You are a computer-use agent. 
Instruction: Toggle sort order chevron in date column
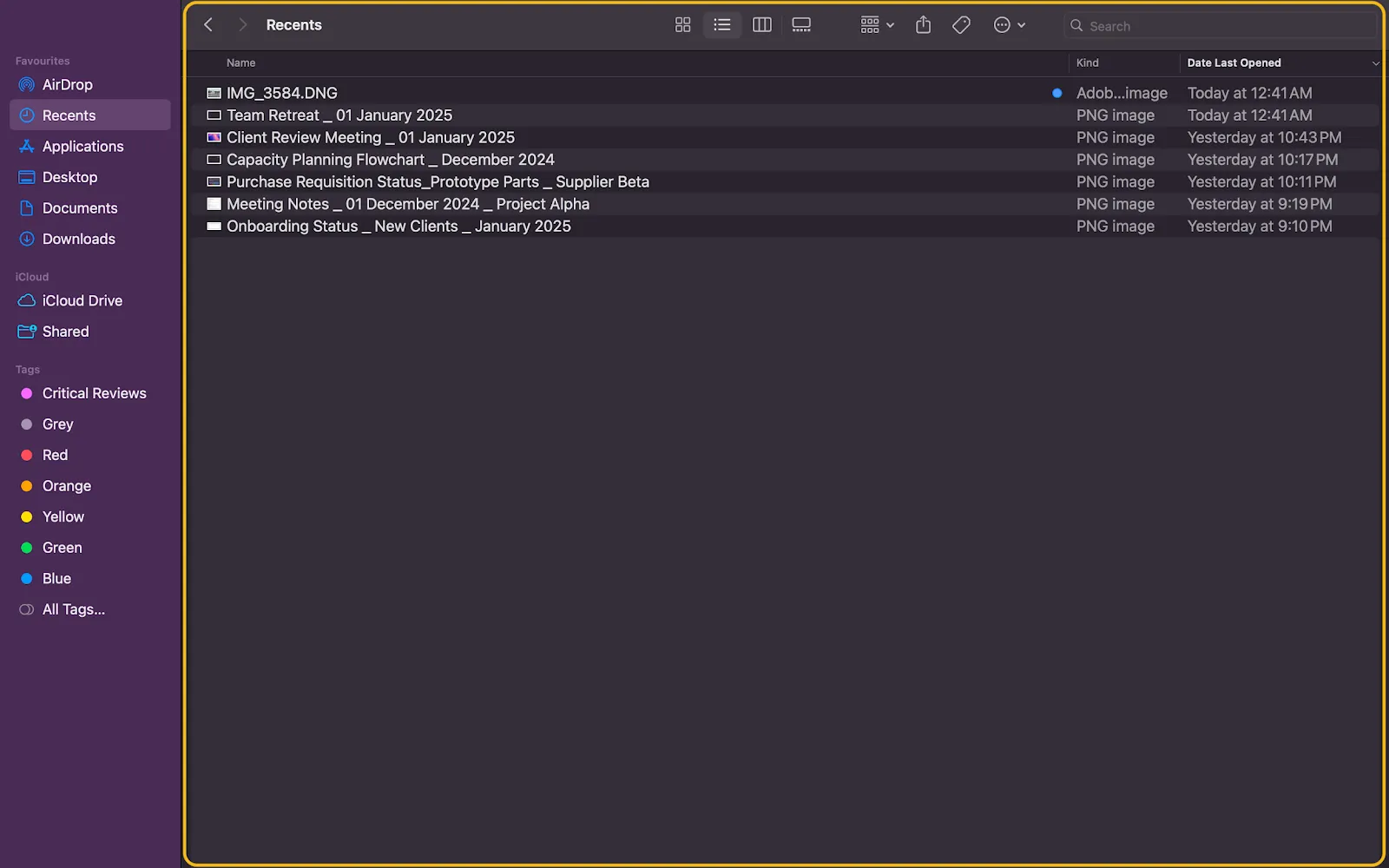click(1375, 63)
